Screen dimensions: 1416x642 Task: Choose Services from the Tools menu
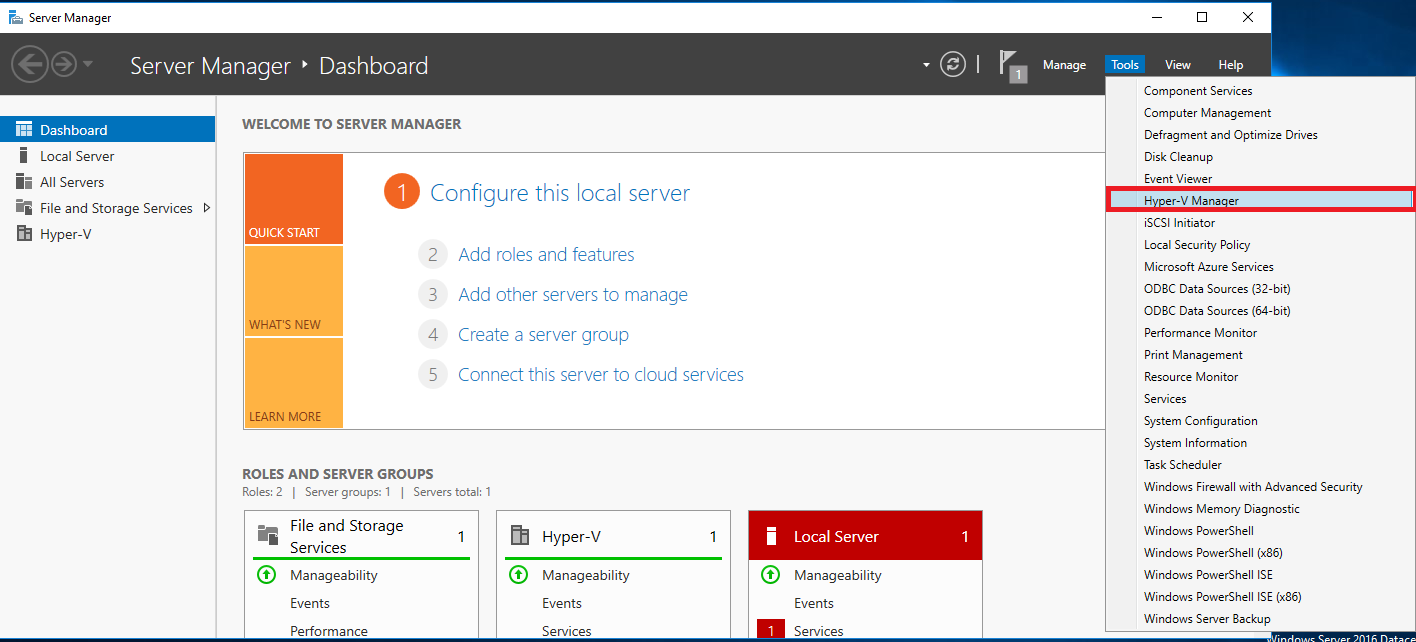1260,399
